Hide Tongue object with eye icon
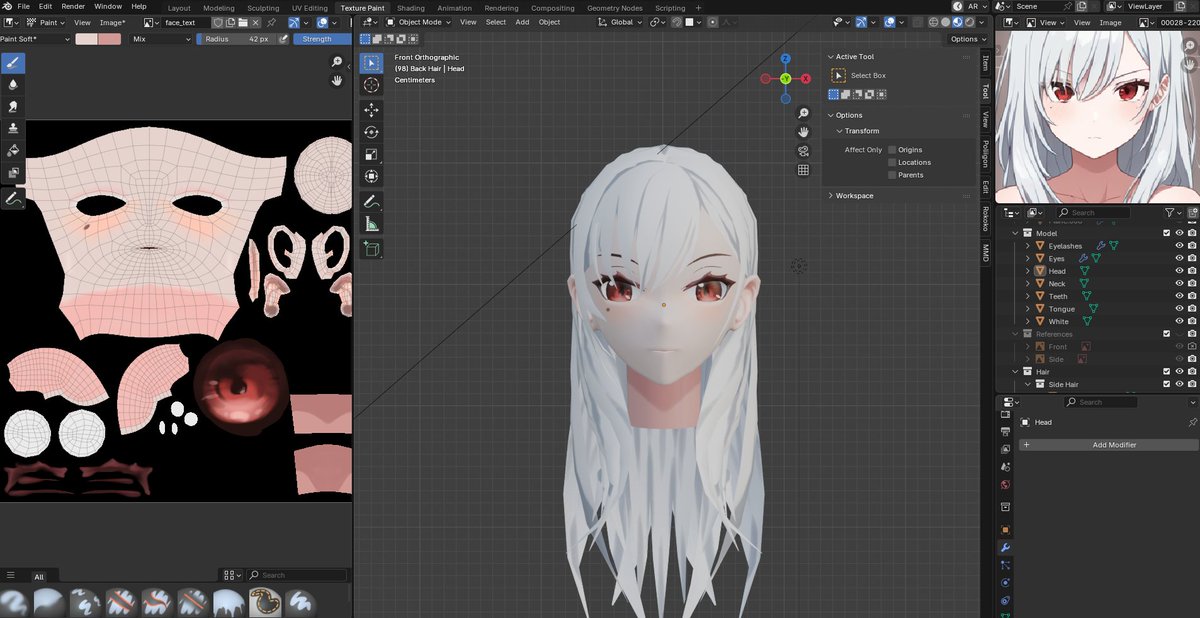The height and width of the screenshot is (618, 1200). click(1179, 309)
